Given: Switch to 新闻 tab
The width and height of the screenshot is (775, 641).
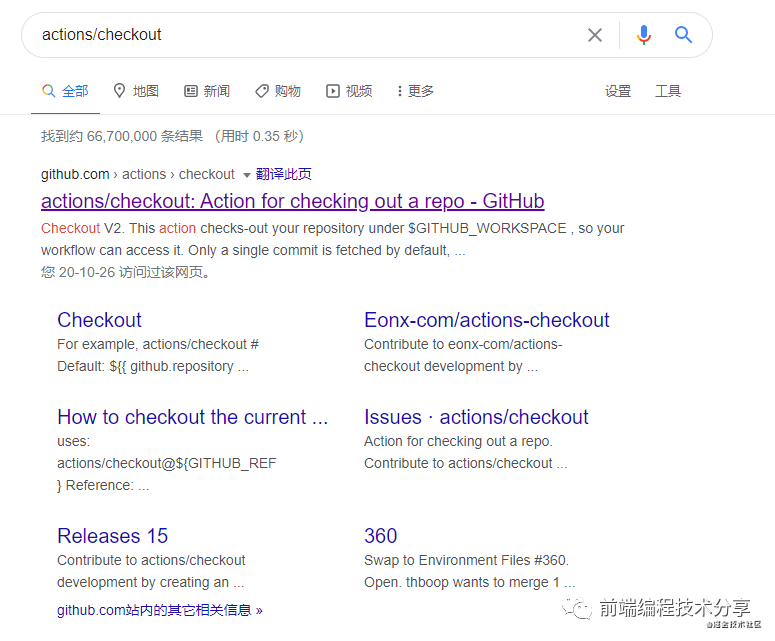Looking at the screenshot, I should pos(207,91).
